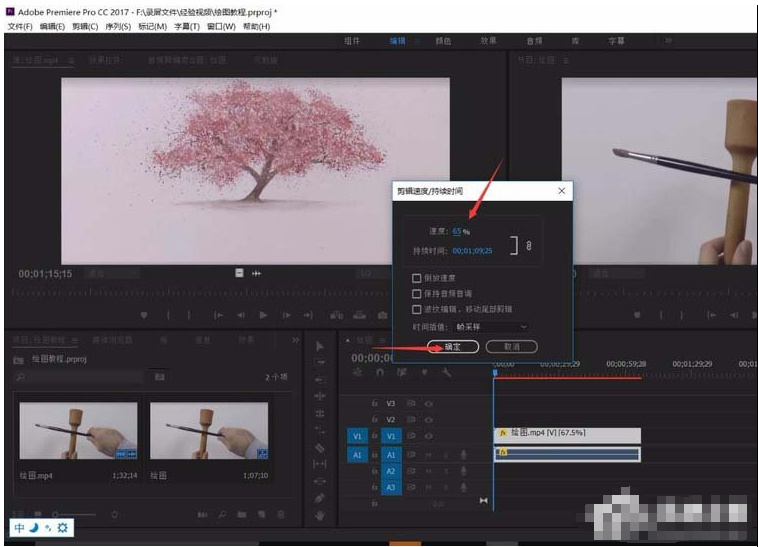Enable the 倒放速度 checkbox

(417, 278)
